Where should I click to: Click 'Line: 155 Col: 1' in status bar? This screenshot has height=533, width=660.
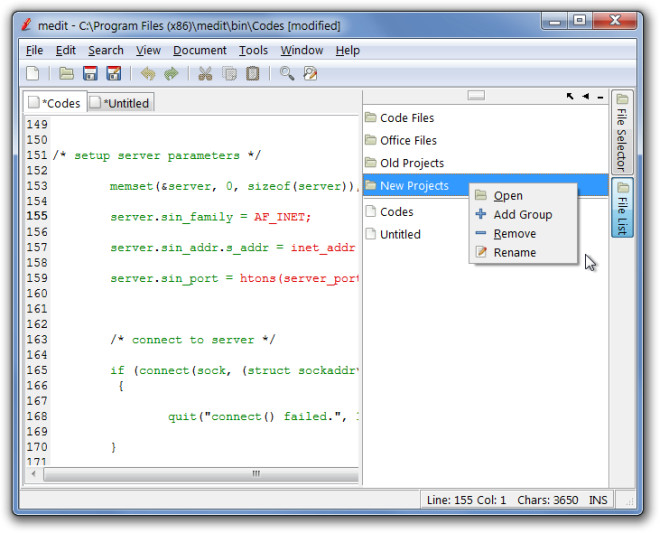(466, 500)
